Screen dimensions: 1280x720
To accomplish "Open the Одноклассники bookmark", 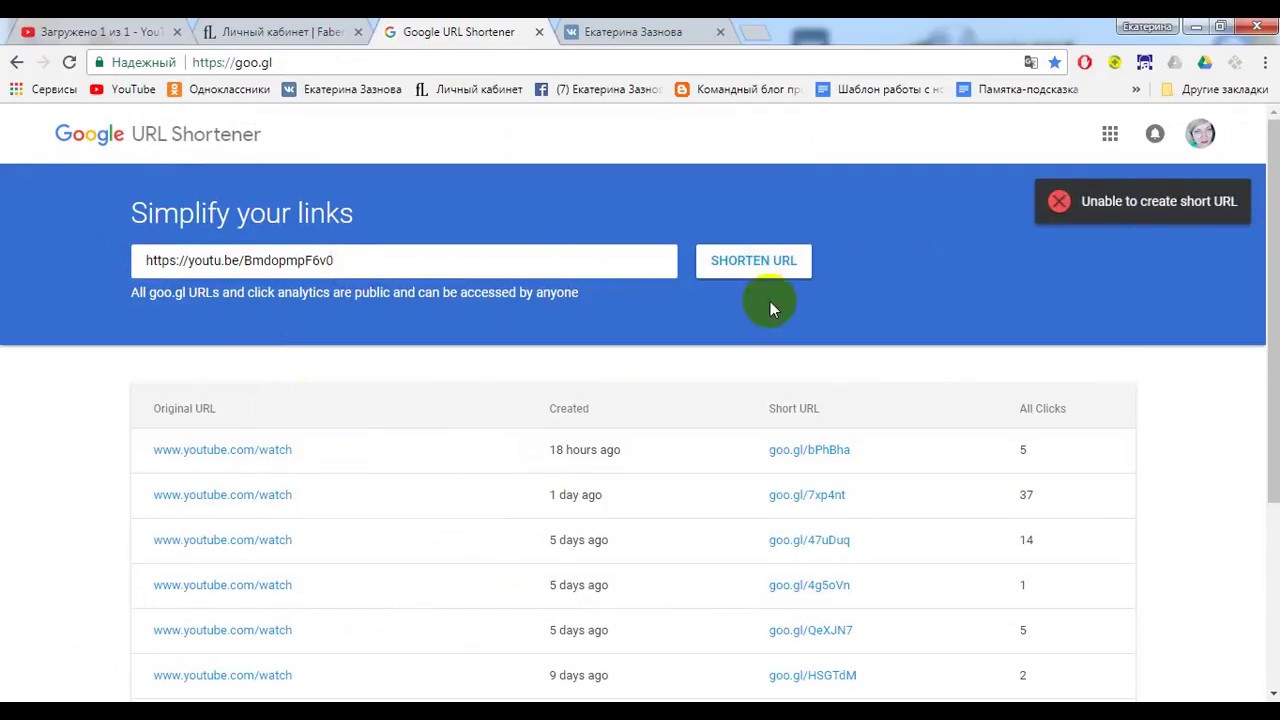I will click(219, 89).
